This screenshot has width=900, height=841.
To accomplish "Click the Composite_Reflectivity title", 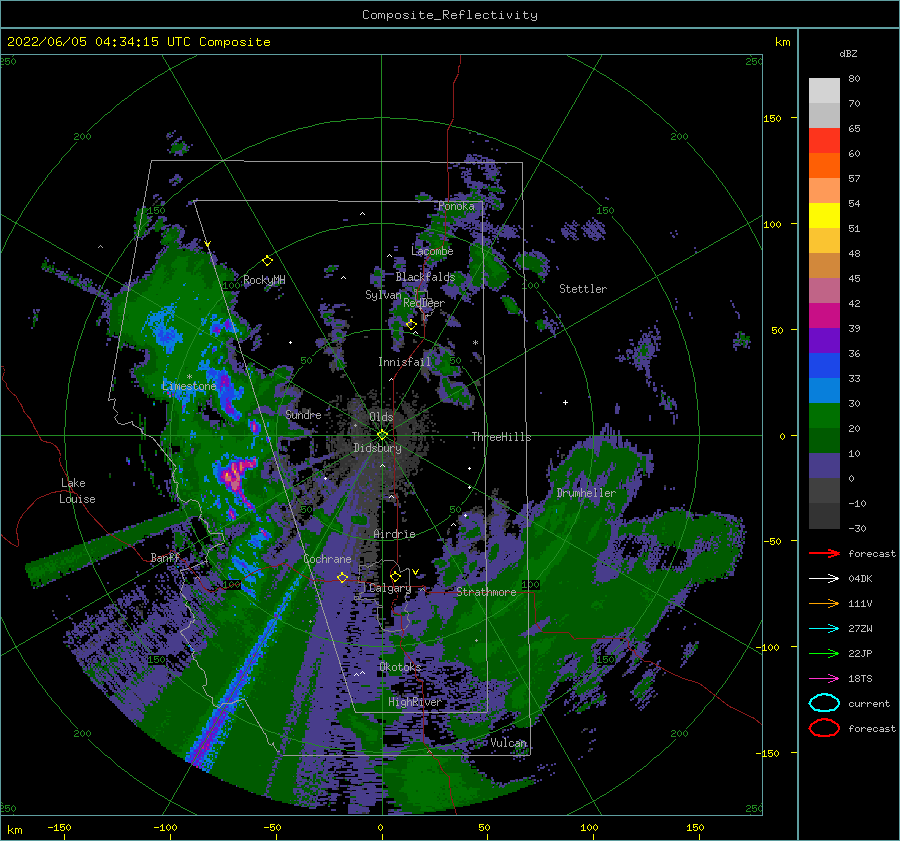I will click(450, 15).
